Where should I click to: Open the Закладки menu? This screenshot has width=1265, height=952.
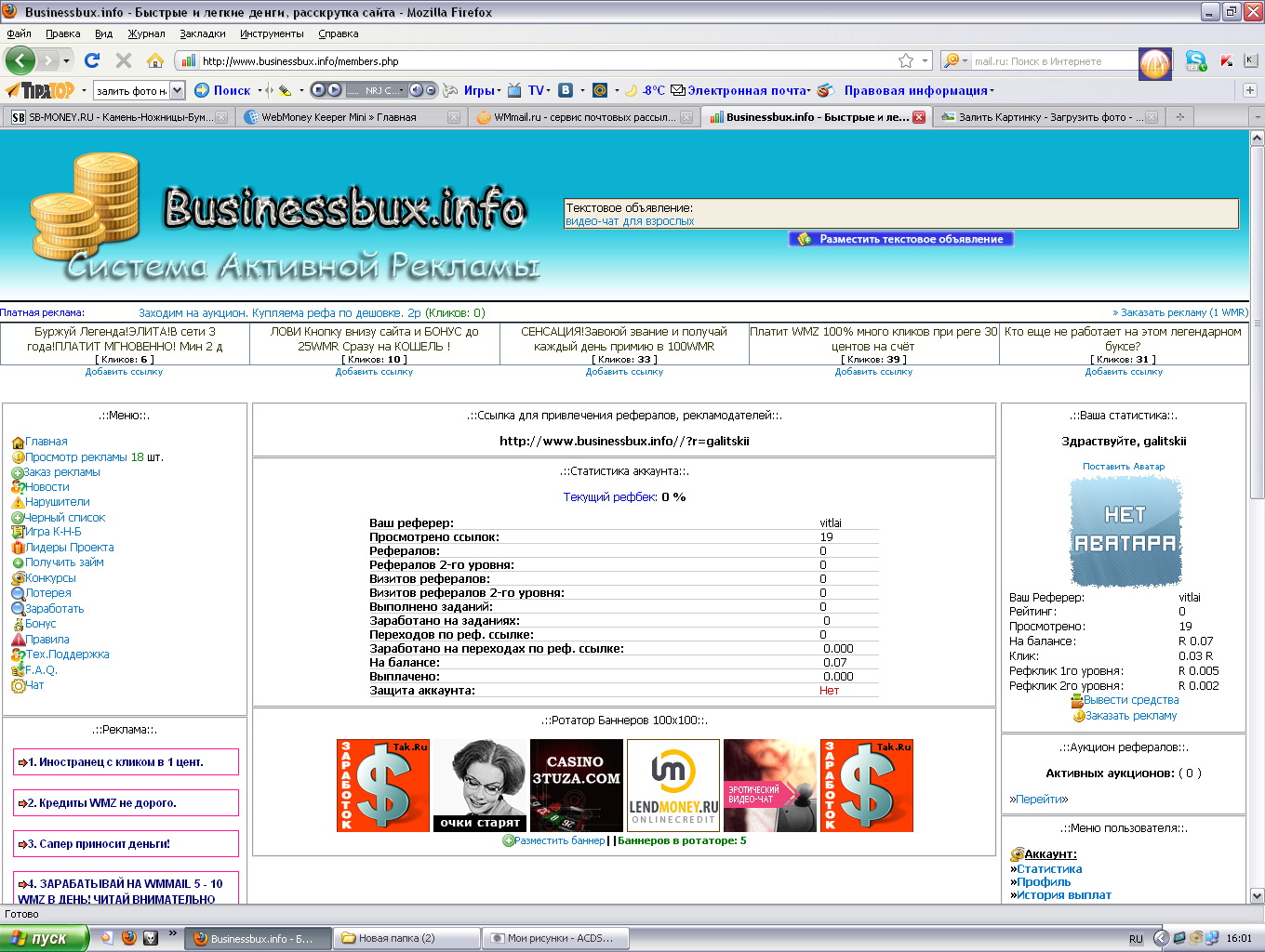pos(203,33)
